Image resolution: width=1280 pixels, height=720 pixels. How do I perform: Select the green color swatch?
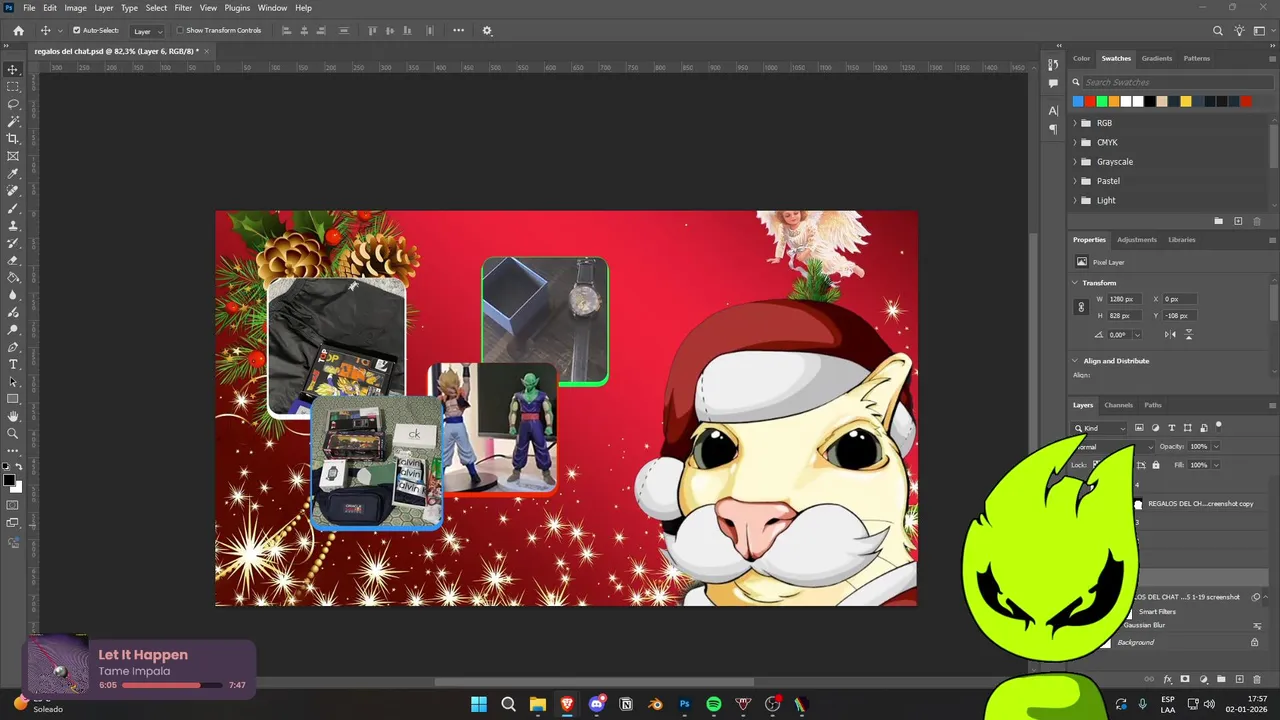point(1102,101)
